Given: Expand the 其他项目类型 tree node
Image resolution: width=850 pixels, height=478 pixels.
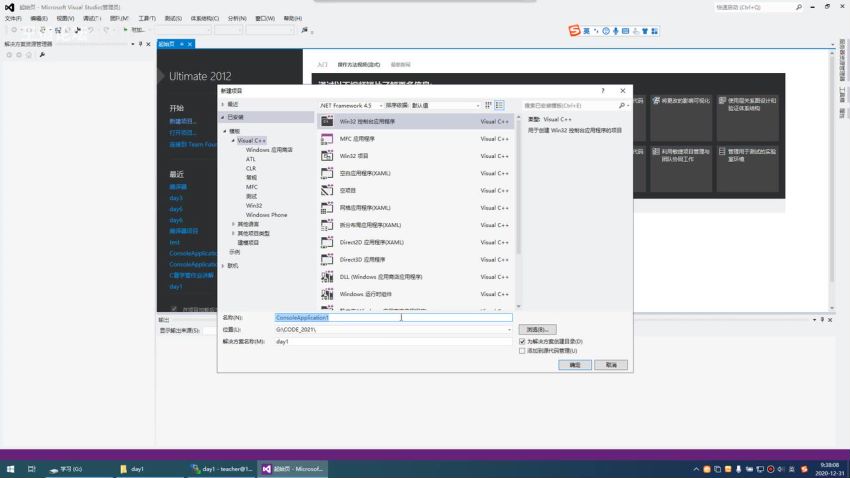Looking at the screenshot, I should [x=233, y=233].
